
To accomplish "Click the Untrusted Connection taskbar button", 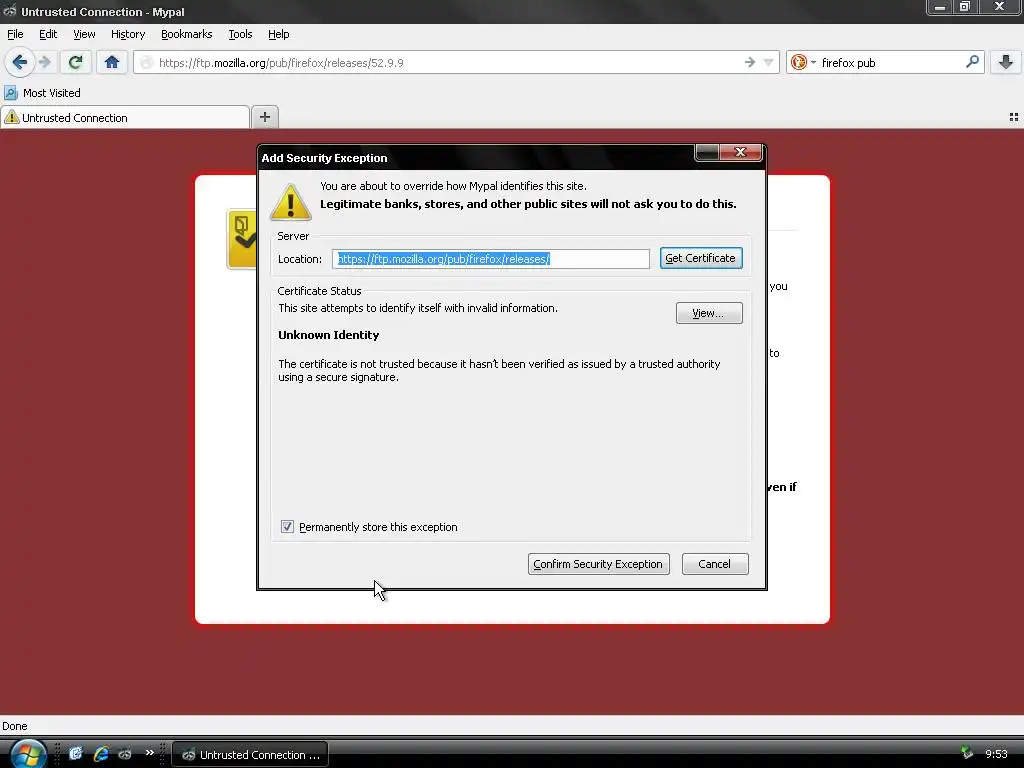I will pos(250,754).
